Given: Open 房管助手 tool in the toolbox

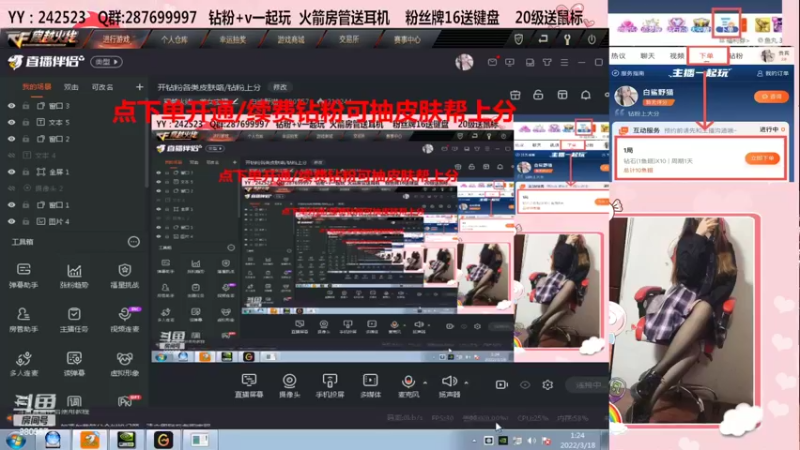Looking at the screenshot, I should pyautogui.click(x=23, y=320).
